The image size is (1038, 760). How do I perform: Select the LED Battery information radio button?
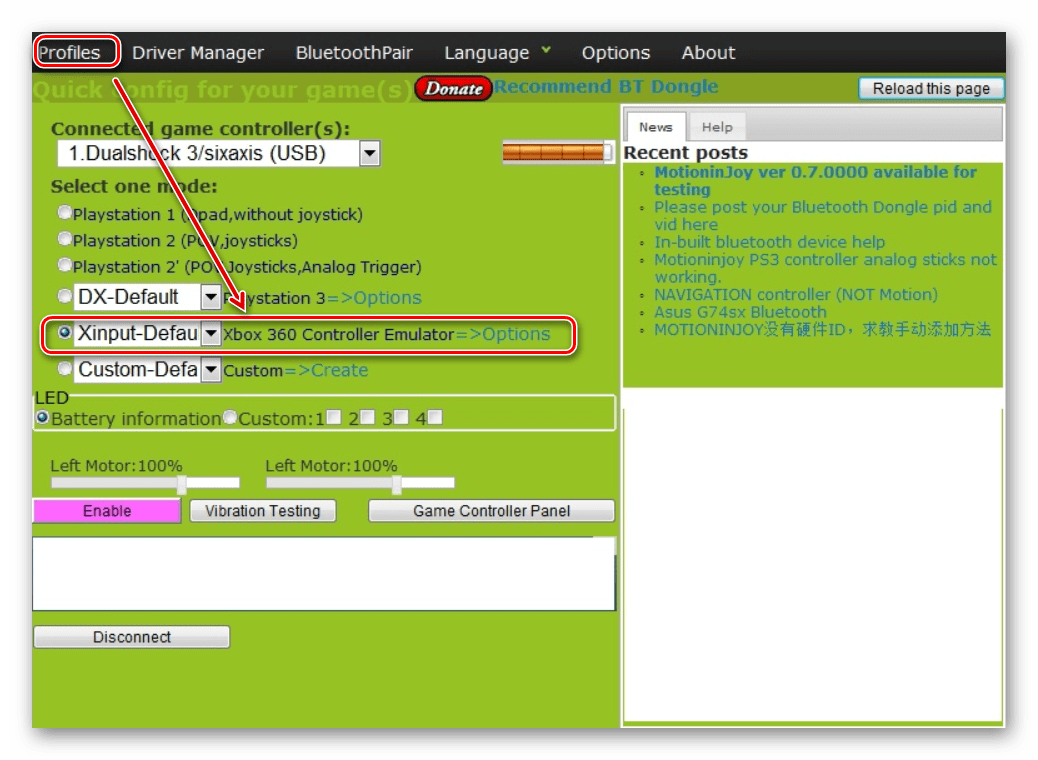(x=43, y=417)
